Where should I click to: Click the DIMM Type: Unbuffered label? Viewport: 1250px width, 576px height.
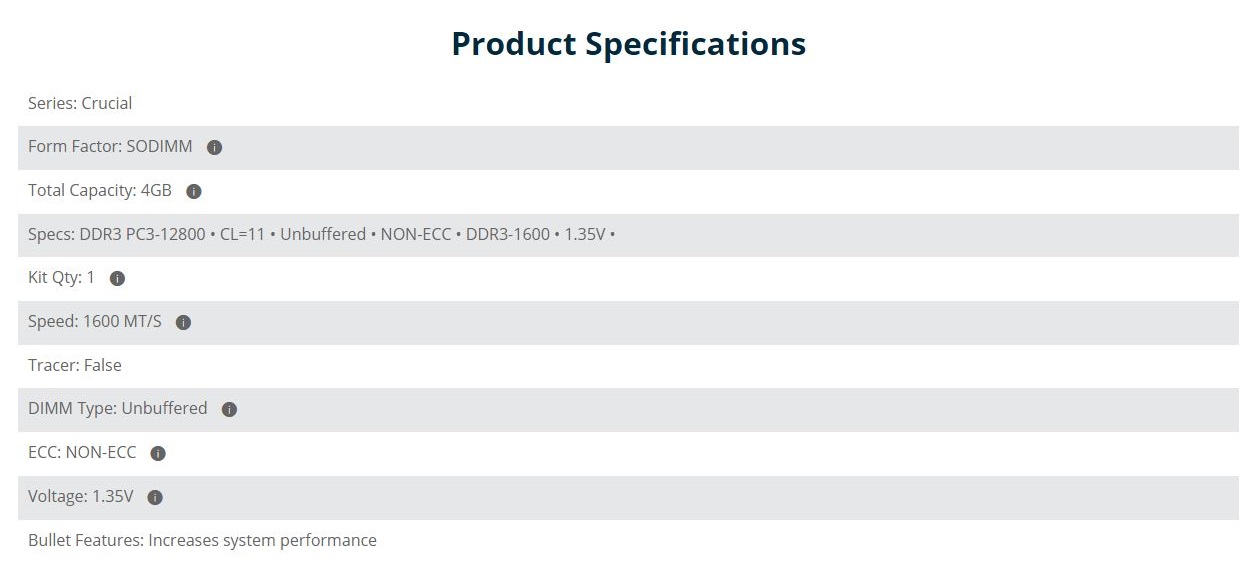[118, 408]
